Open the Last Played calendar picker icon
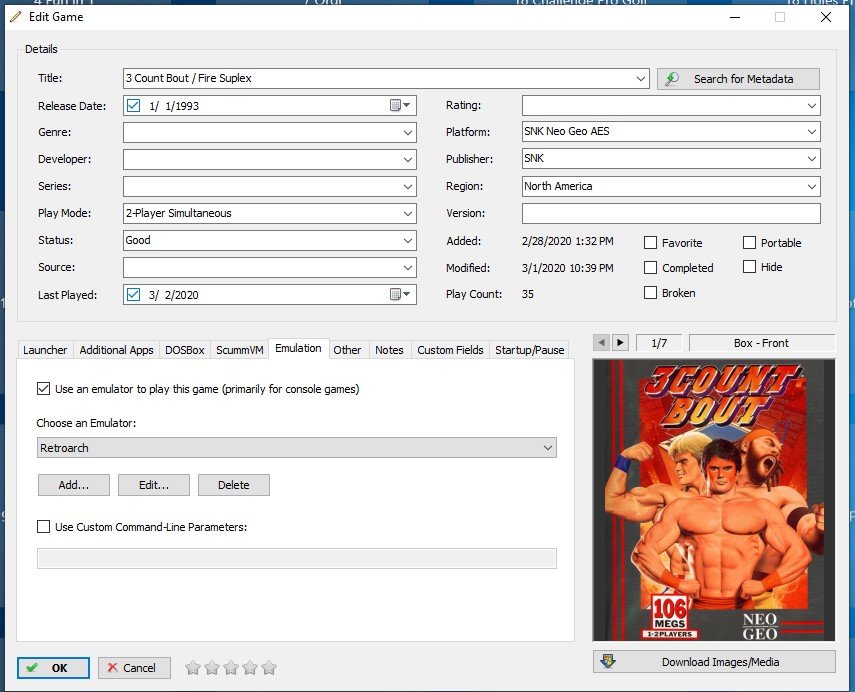Viewport: 855px width, 692px height. 400,294
